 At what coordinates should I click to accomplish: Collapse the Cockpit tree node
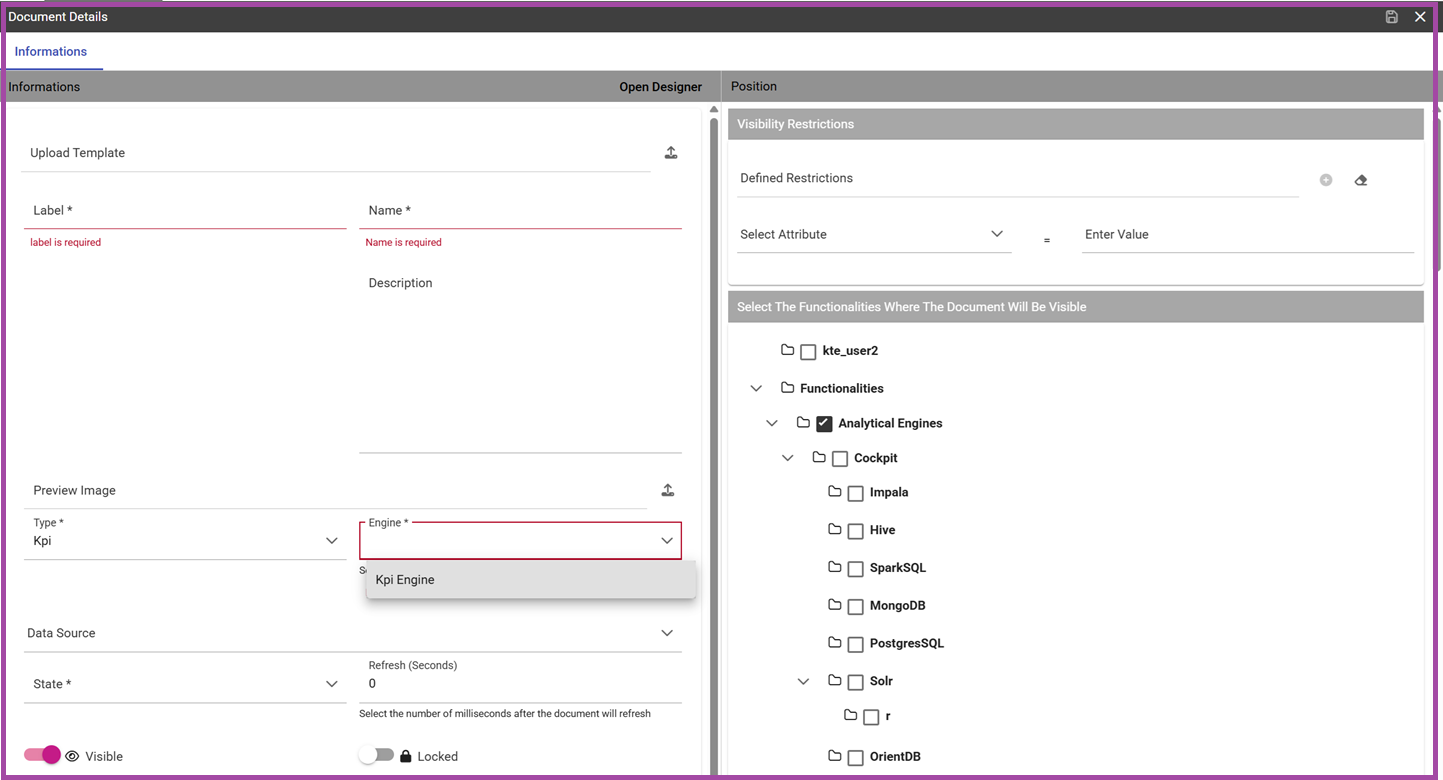[788, 458]
